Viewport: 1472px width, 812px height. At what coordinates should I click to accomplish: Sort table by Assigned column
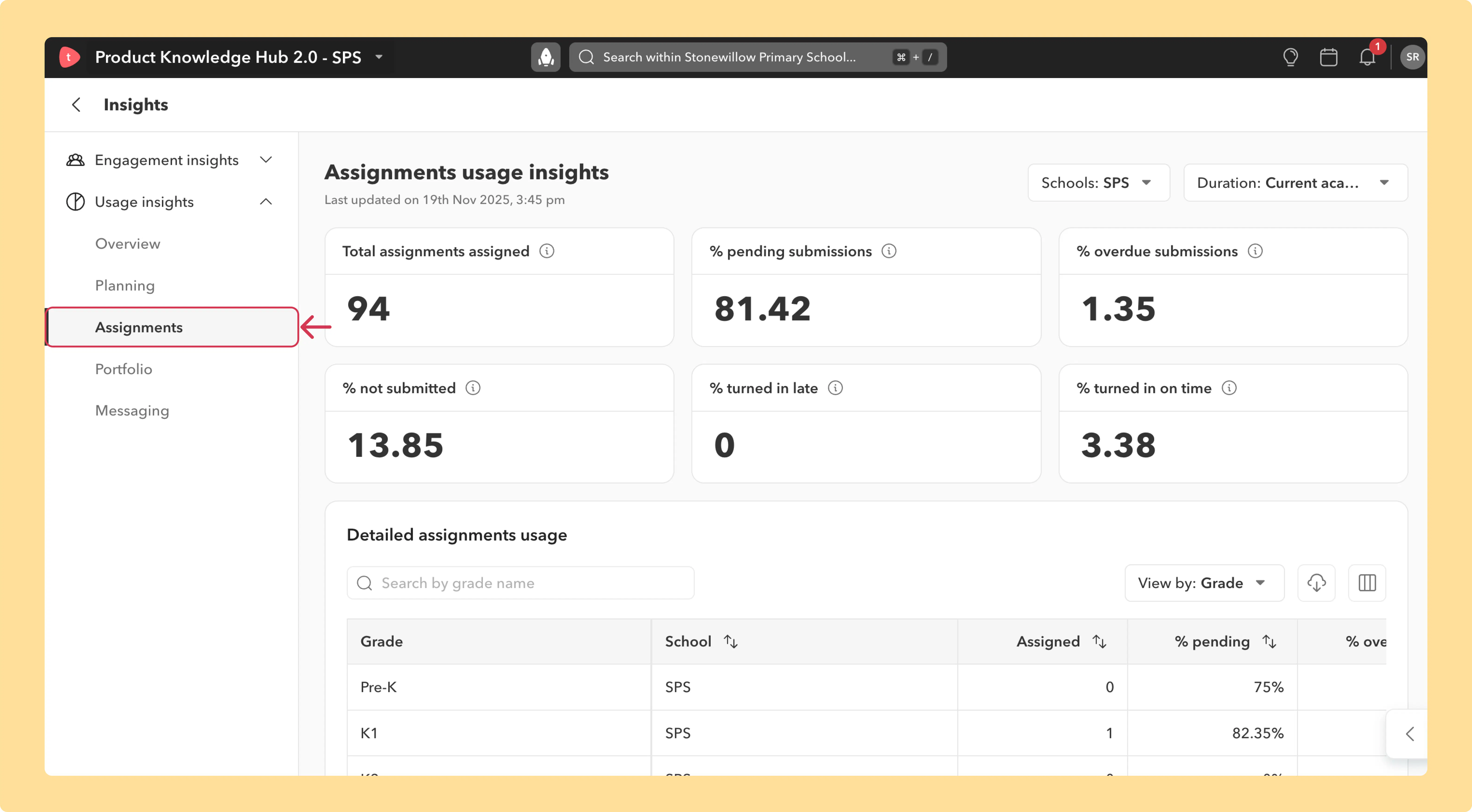pos(1099,642)
